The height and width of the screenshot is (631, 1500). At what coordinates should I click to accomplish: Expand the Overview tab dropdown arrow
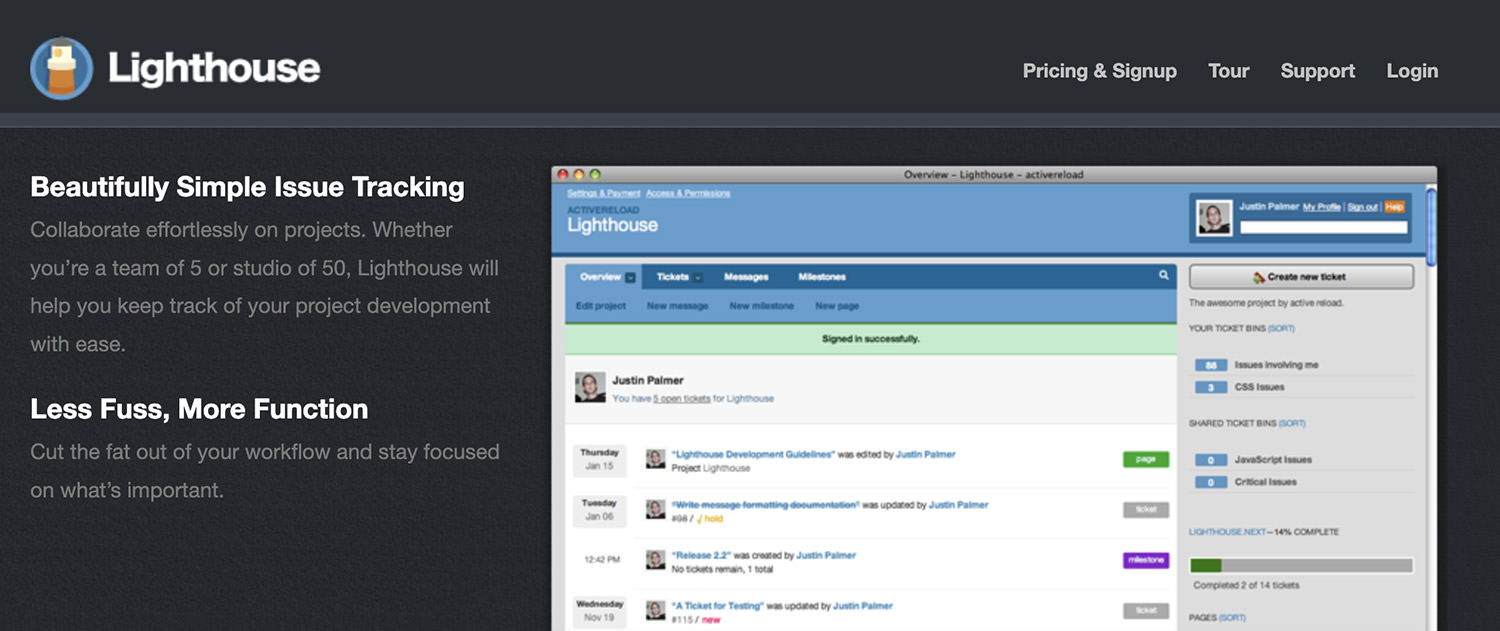pyautogui.click(x=630, y=278)
